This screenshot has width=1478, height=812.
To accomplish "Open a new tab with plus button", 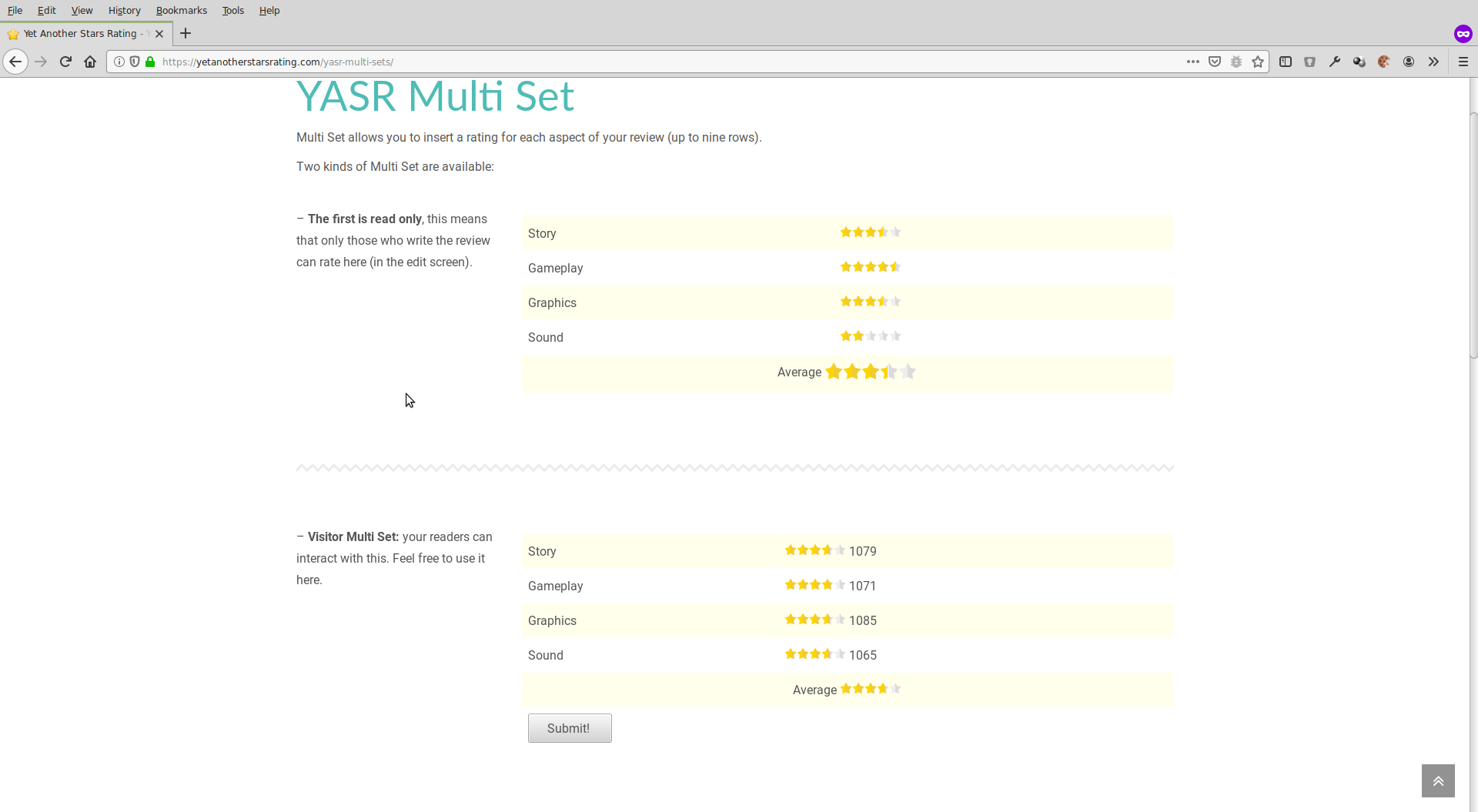I will (x=186, y=33).
